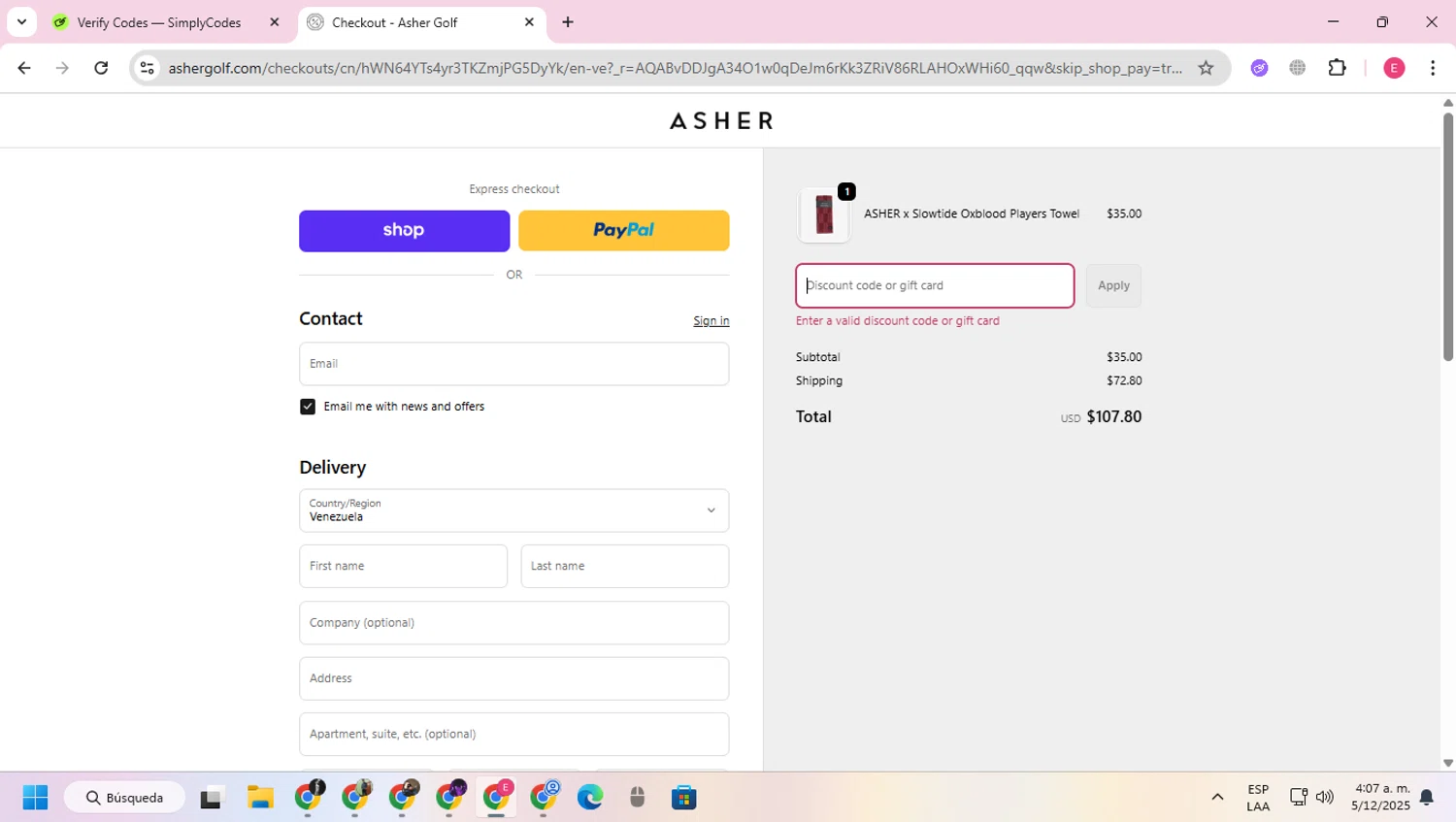Click the Sign in link
1456x822 pixels.
point(711,321)
